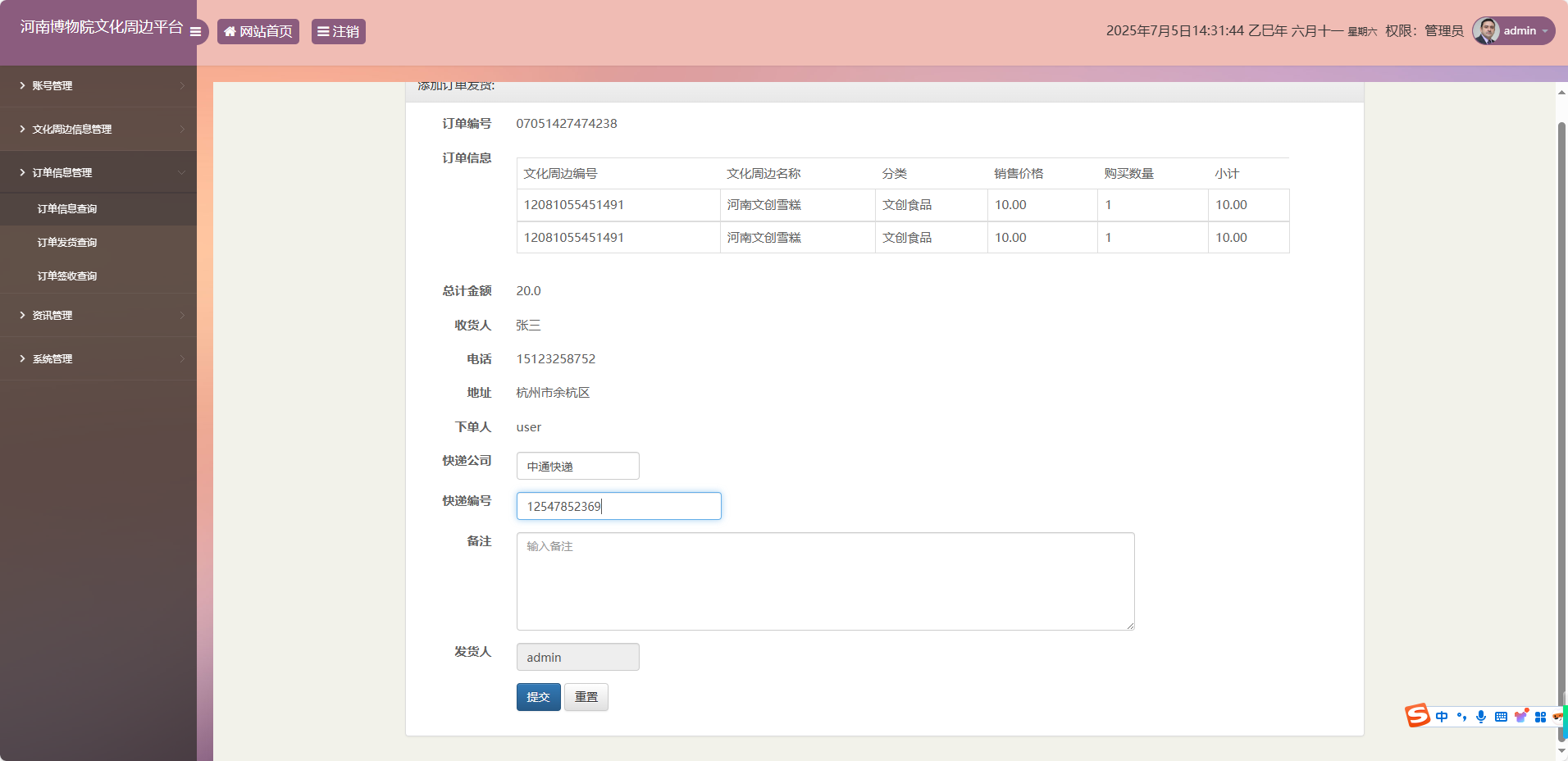Open the soft keyboard from the tray

tap(1501, 716)
